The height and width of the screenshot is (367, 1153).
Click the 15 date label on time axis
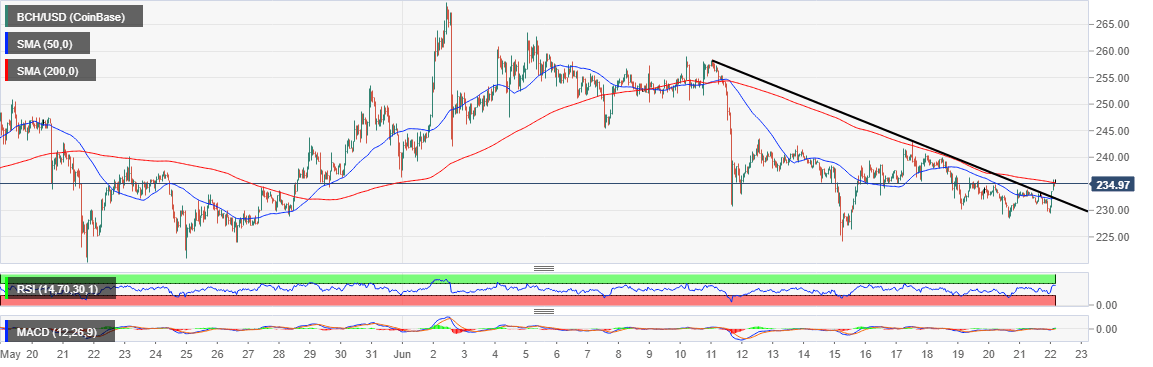point(835,354)
